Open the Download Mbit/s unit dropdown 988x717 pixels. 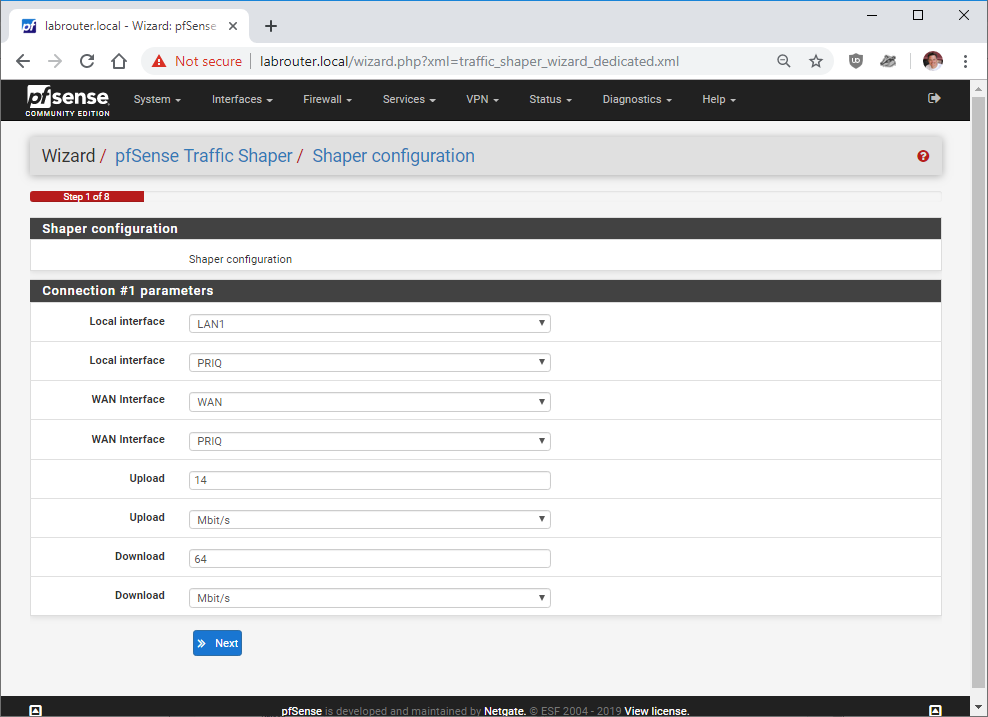click(370, 597)
